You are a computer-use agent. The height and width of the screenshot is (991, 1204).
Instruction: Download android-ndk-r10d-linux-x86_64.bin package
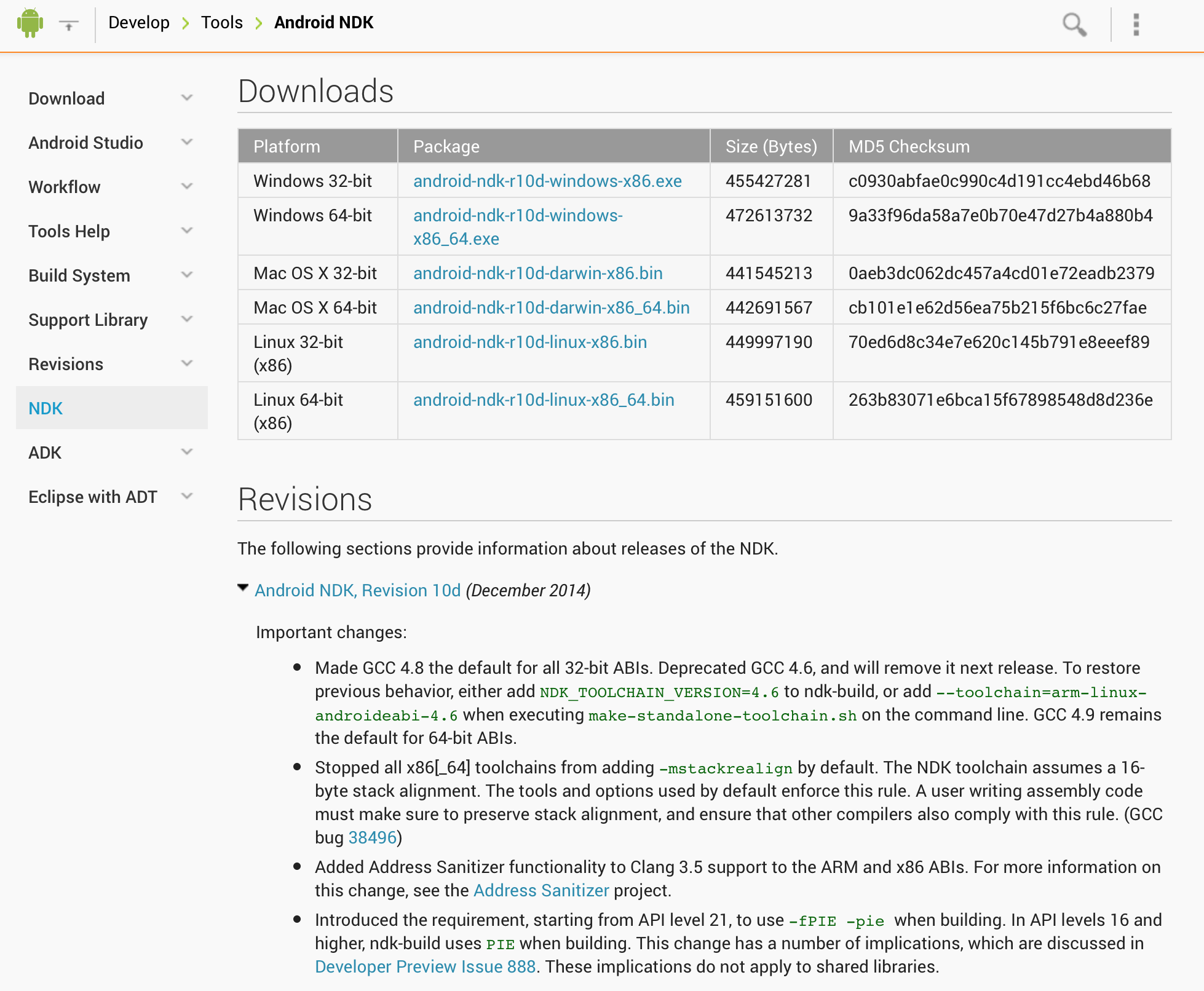point(544,400)
